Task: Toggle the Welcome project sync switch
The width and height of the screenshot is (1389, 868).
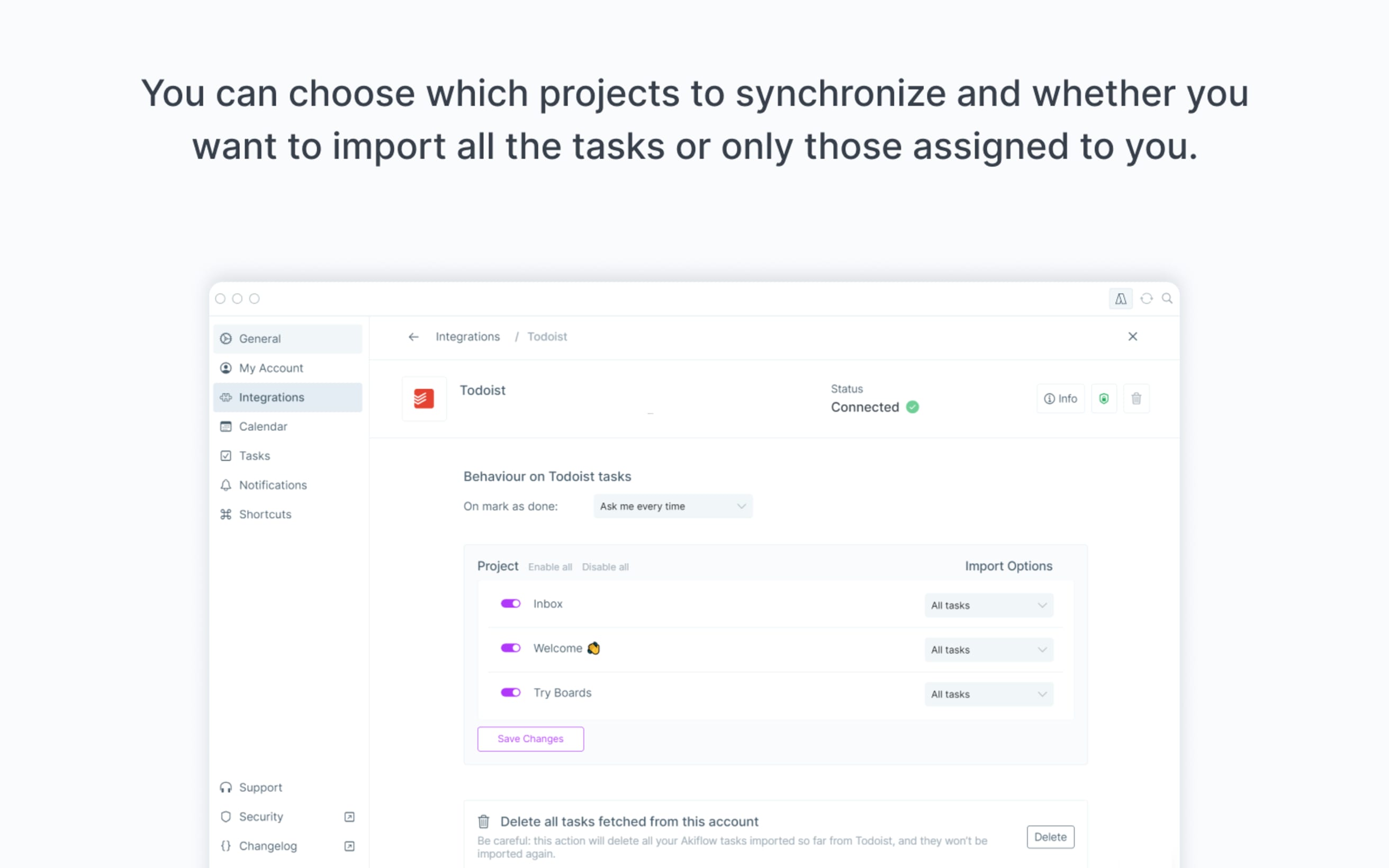Action: click(x=511, y=648)
